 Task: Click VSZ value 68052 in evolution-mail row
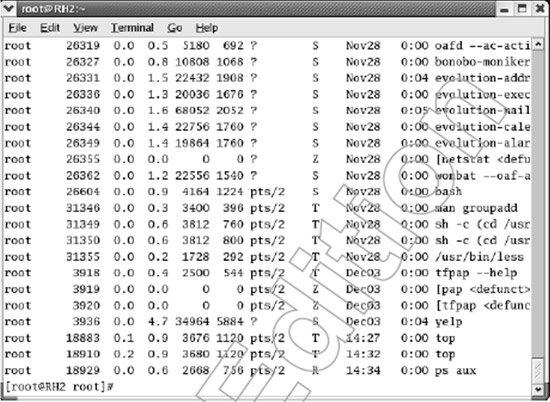pos(192,110)
